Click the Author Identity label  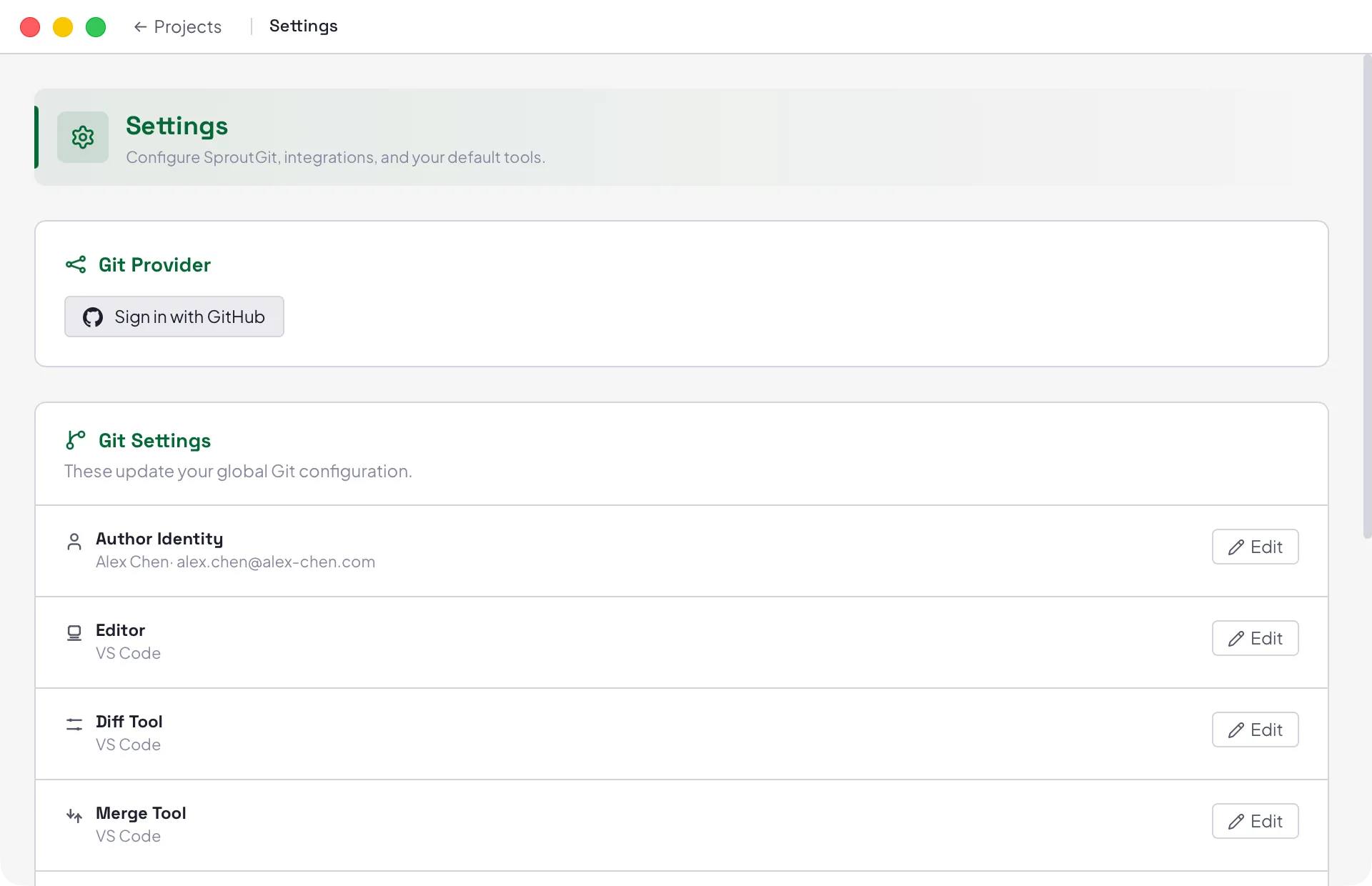click(x=159, y=539)
